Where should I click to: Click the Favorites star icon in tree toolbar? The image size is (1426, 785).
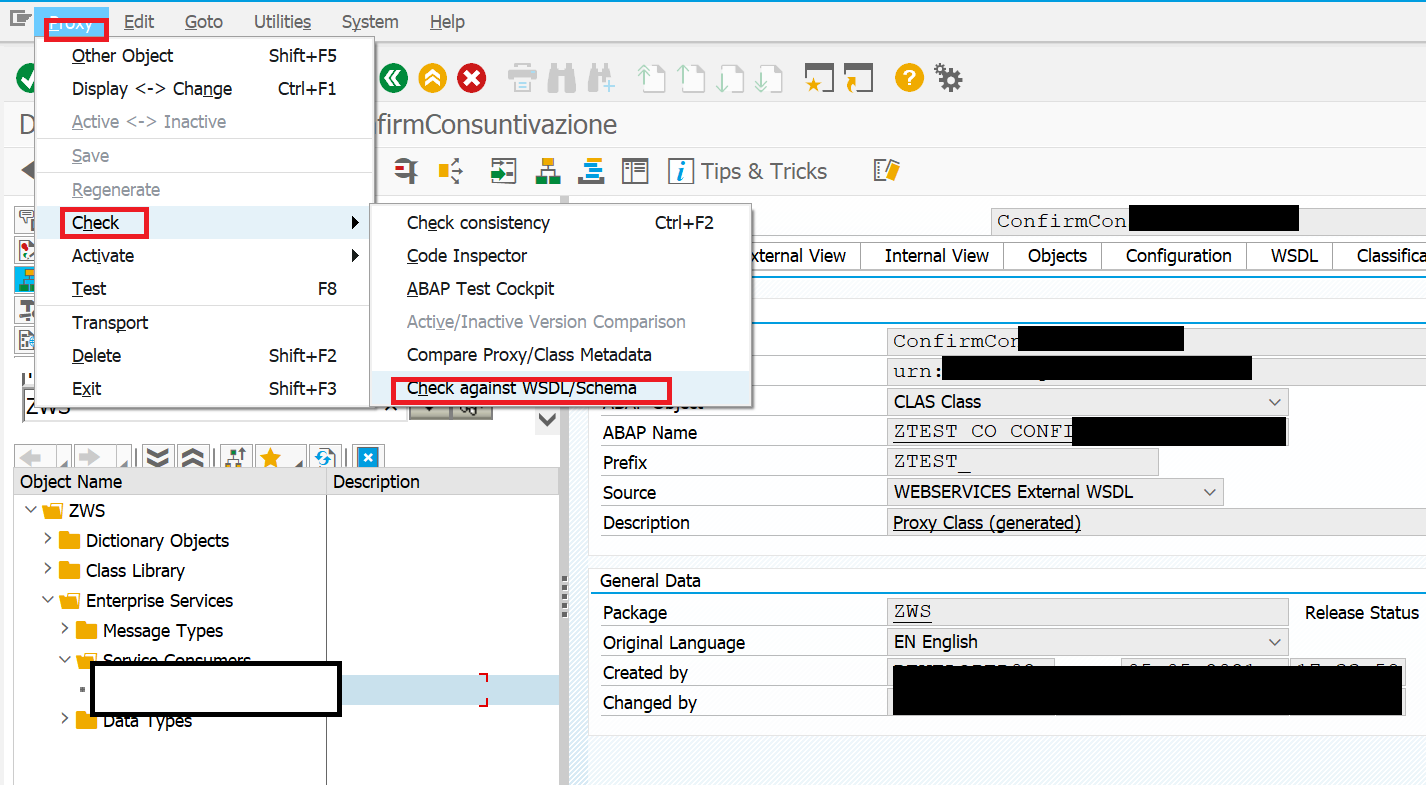270,458
